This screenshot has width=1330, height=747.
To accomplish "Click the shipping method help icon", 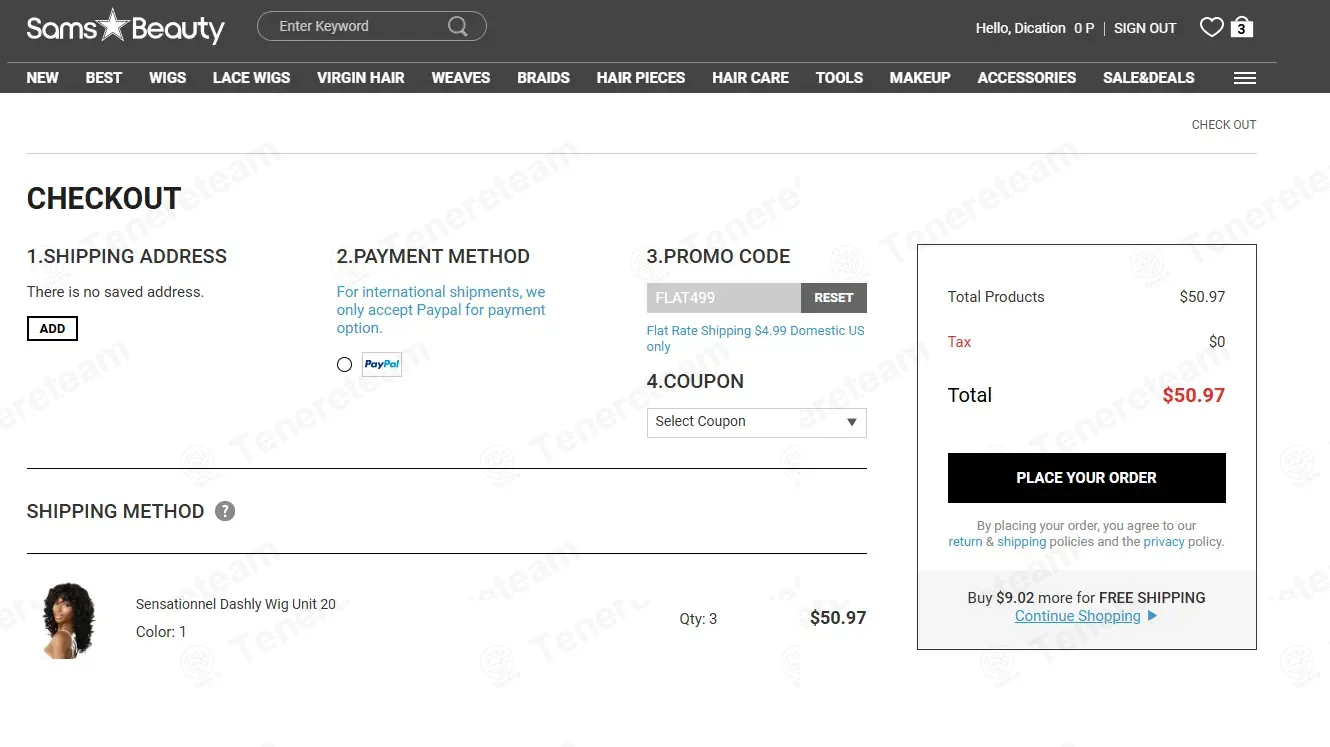I will click(x=225, y=511).
